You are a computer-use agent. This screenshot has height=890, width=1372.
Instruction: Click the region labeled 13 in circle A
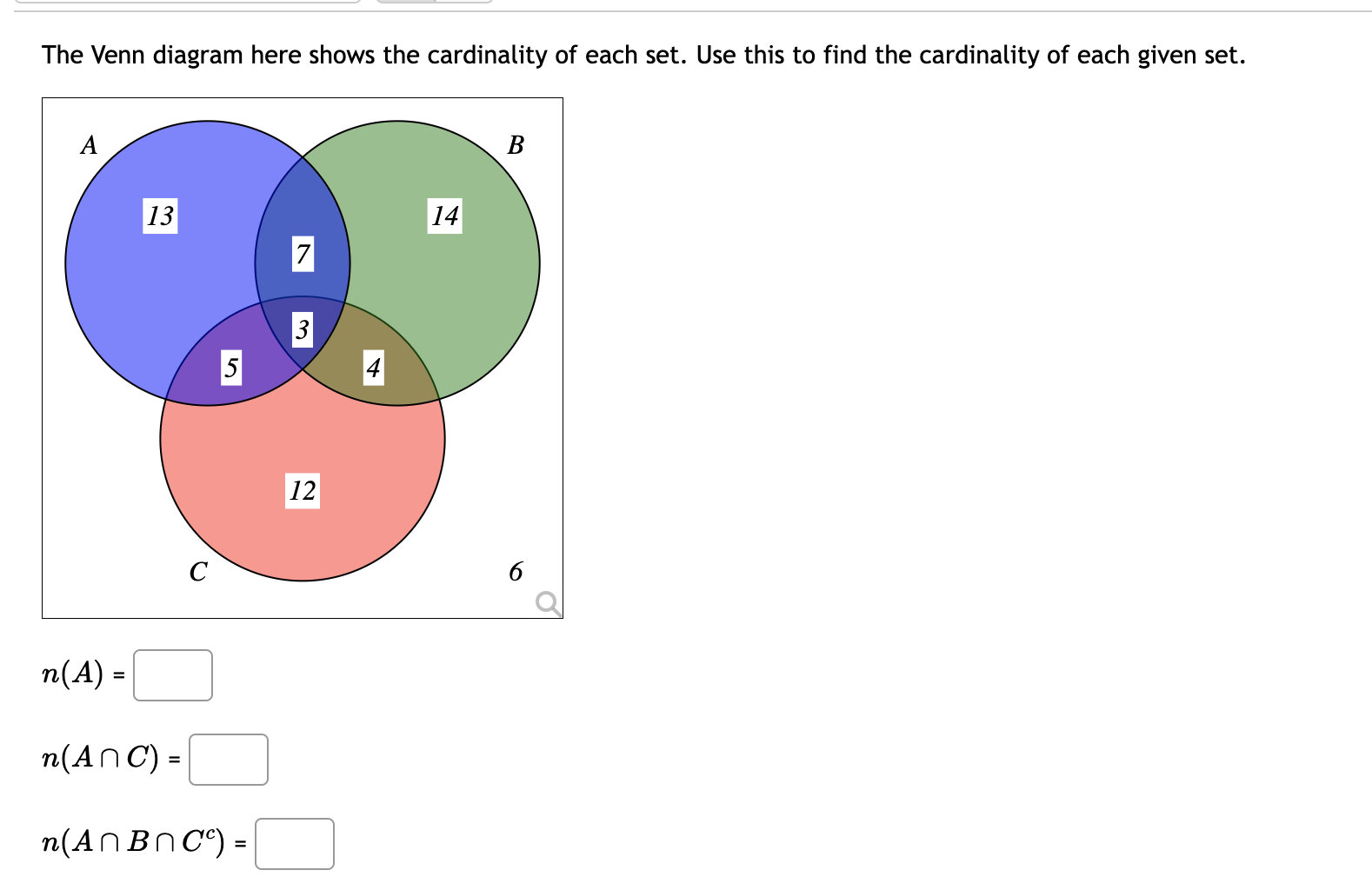click(x=160, y=216)
